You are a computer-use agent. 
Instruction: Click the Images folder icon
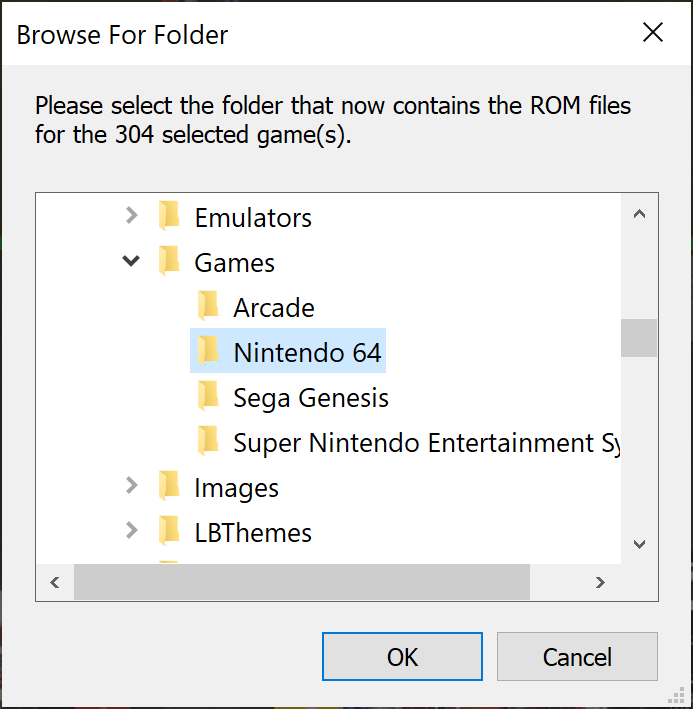[170, 486]
